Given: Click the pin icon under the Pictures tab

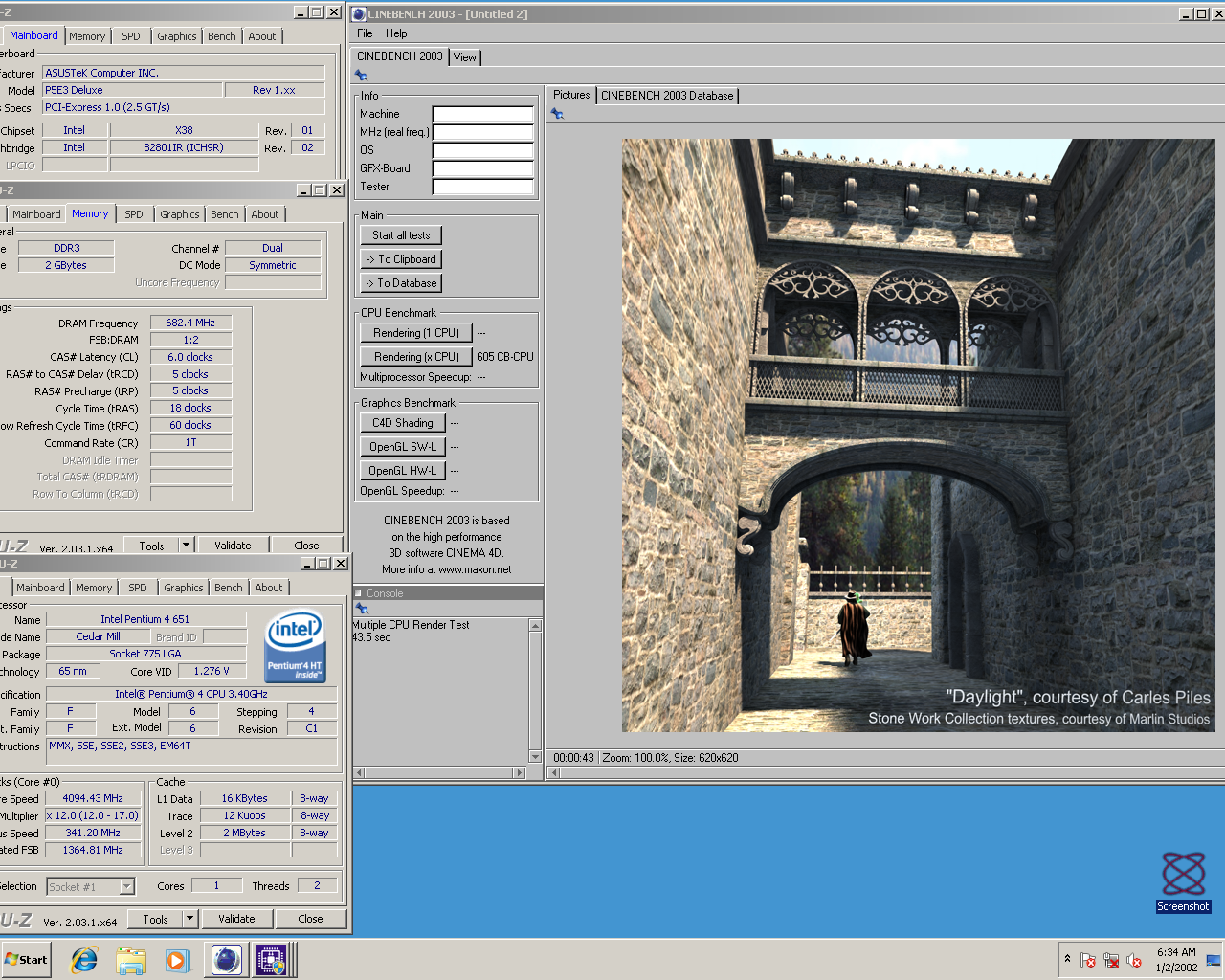Looking at the screenshot, I should (x=557, y=114).
